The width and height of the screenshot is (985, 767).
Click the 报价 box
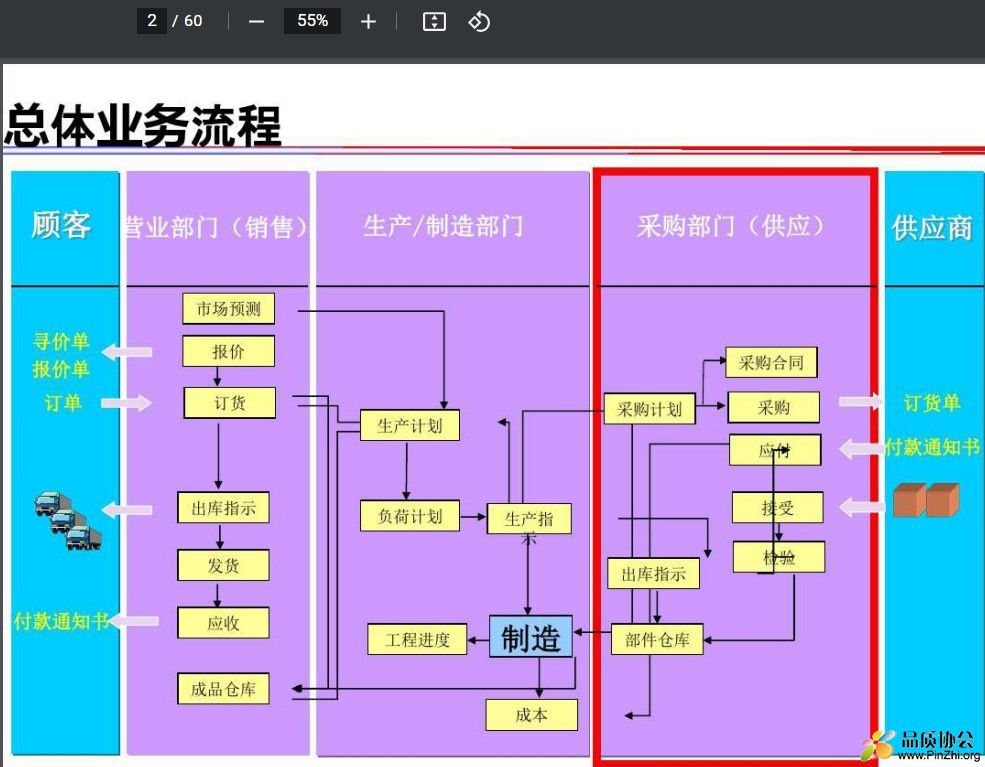pyautogui.click(x=229, y=351)
